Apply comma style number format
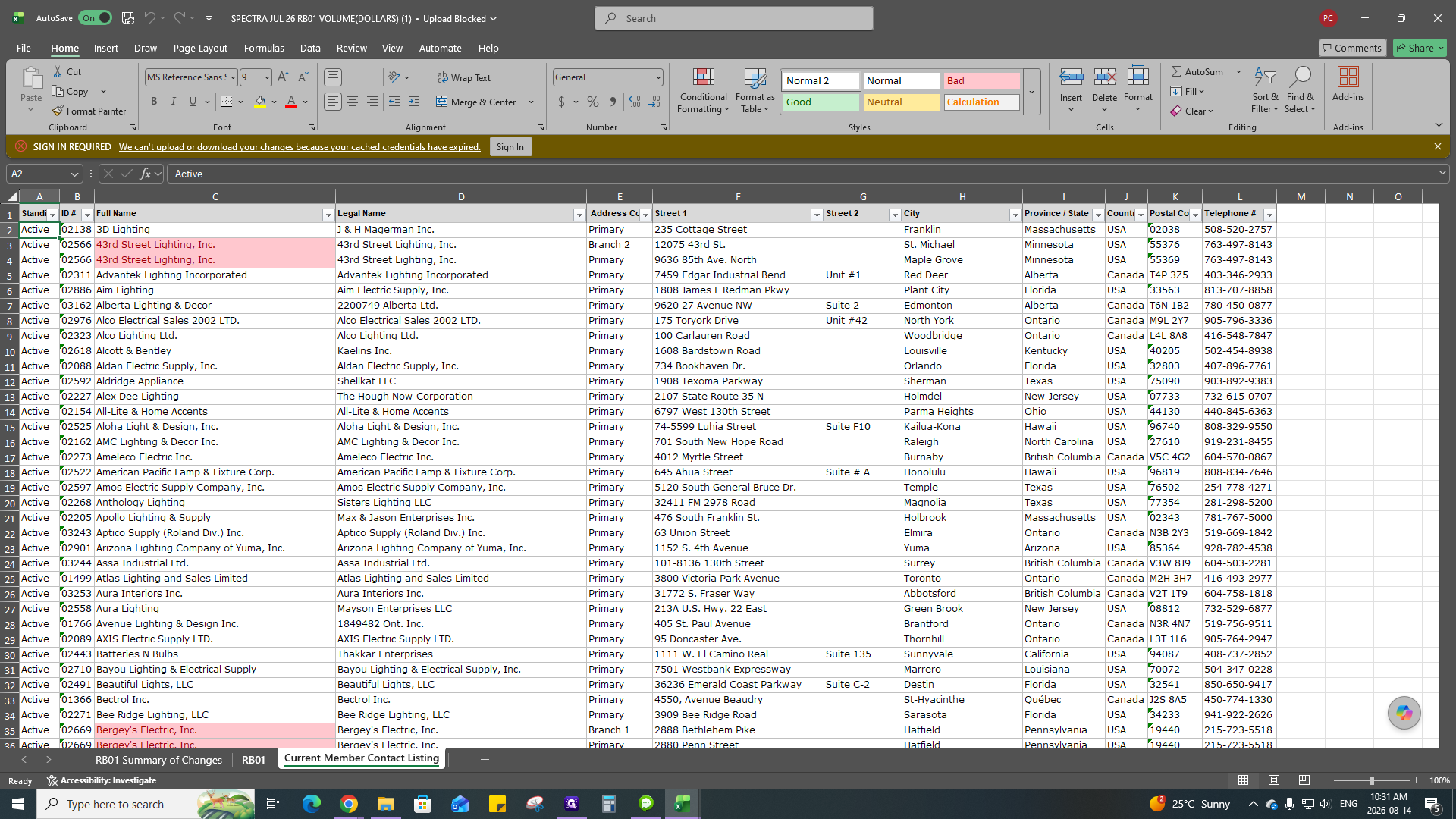The width and height of the screenshot is (1456, 819). (613, 102)
